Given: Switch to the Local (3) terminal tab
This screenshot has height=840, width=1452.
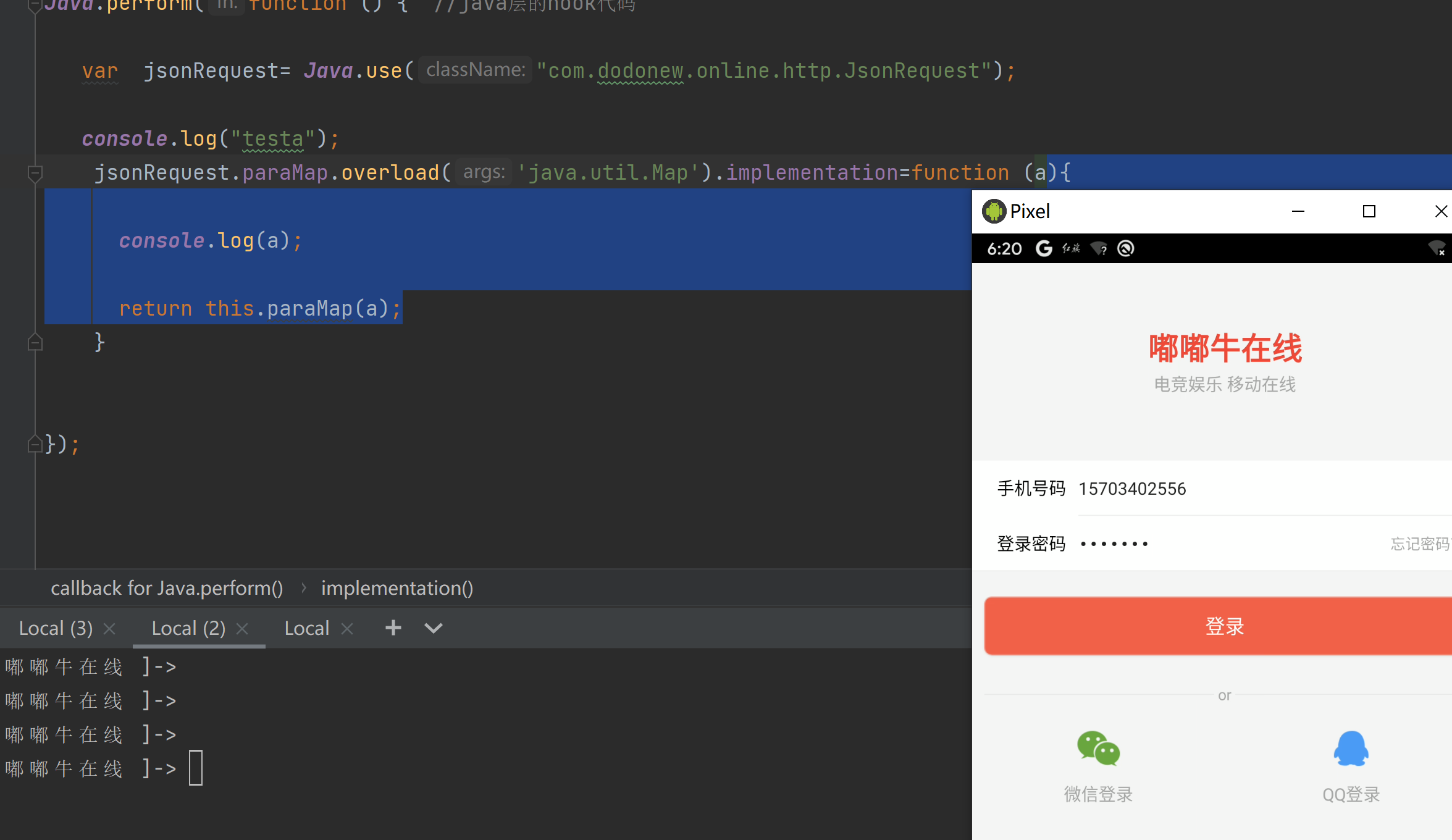Looking at the screenshot, I should 56,628.
